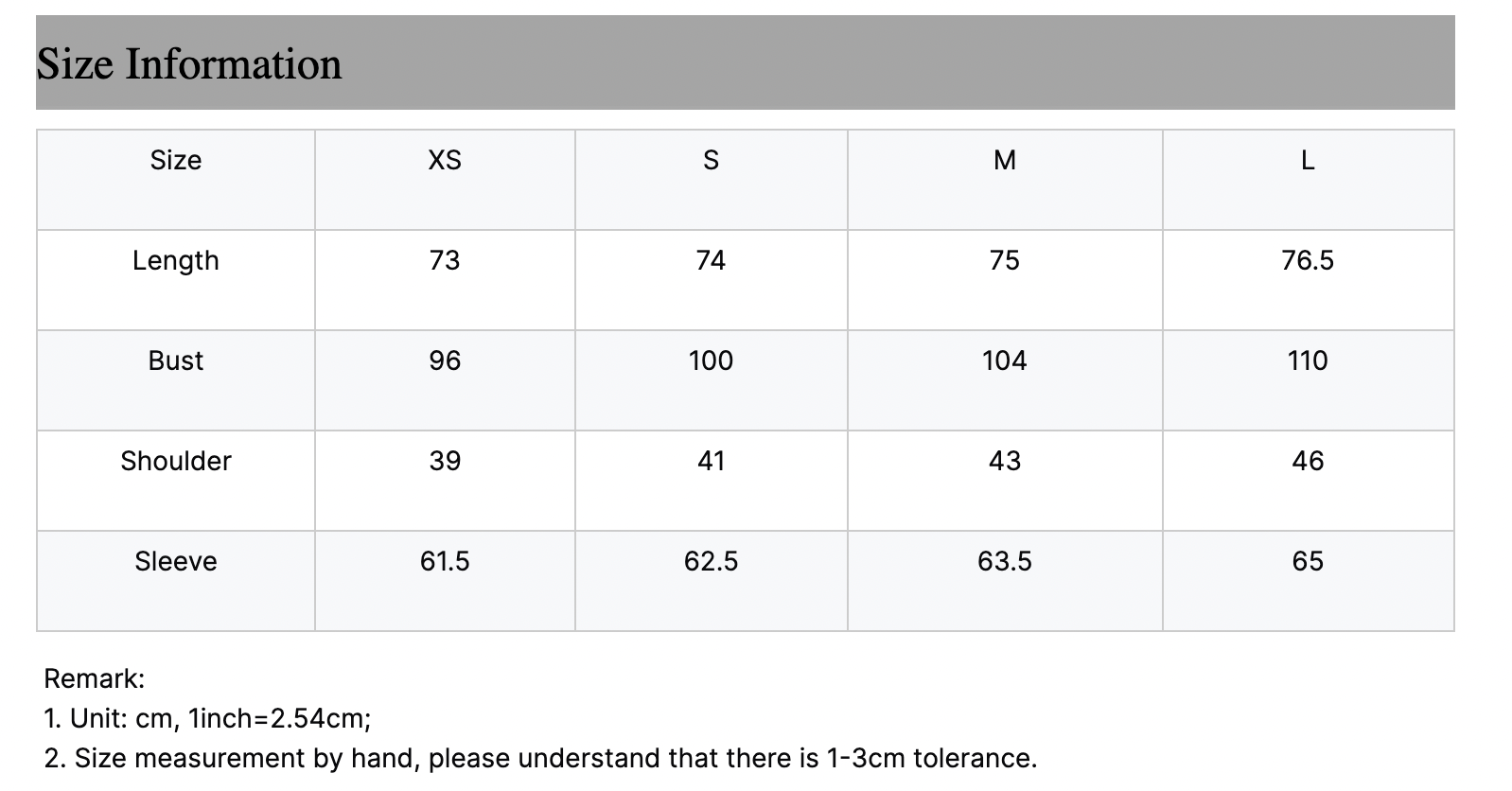Click the Bust row label
1512x791 pixels.
[x=176, y=360]
